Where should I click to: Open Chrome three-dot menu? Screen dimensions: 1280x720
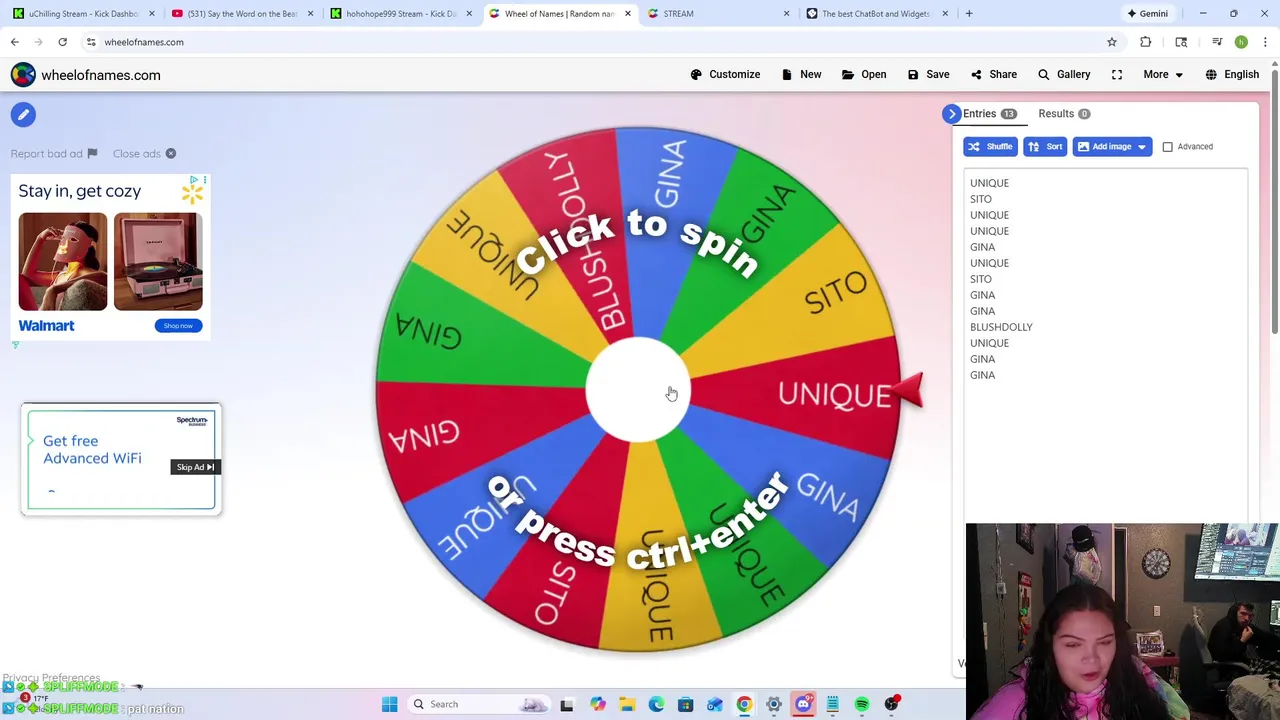click(x=1265, y=42)
